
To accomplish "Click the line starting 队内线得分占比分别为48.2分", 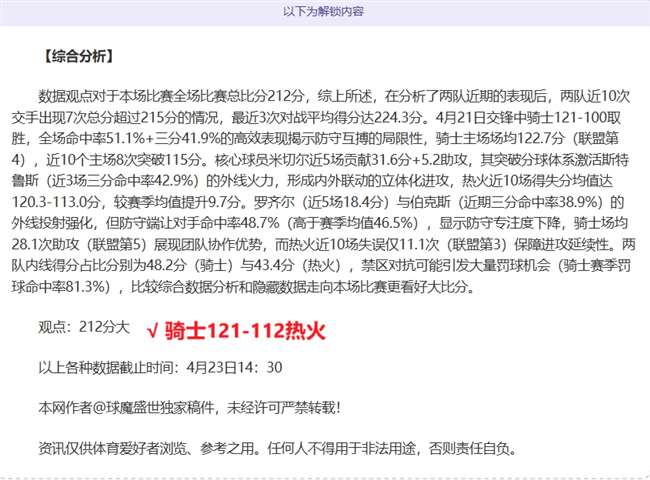I will pyautogui.click(x=321, y=265).
